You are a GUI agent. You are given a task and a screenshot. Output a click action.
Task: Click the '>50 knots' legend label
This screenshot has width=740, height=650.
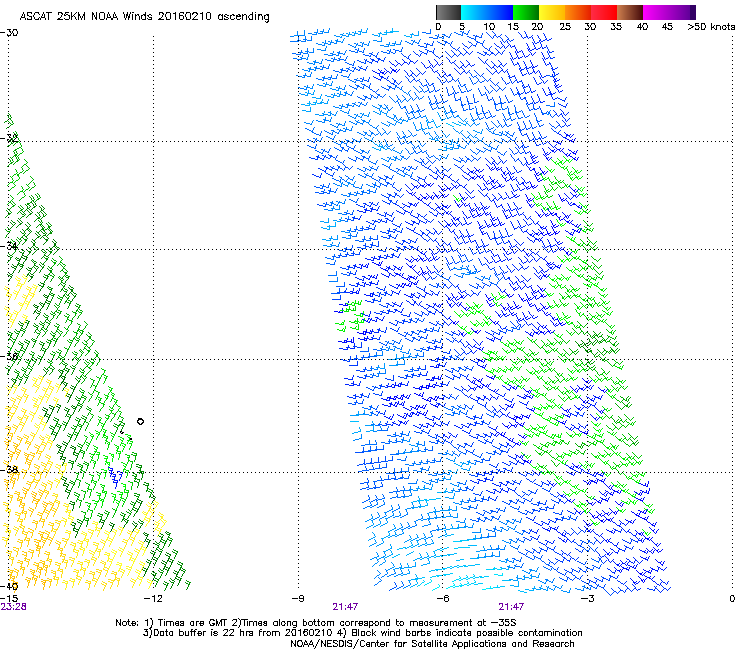711,26
